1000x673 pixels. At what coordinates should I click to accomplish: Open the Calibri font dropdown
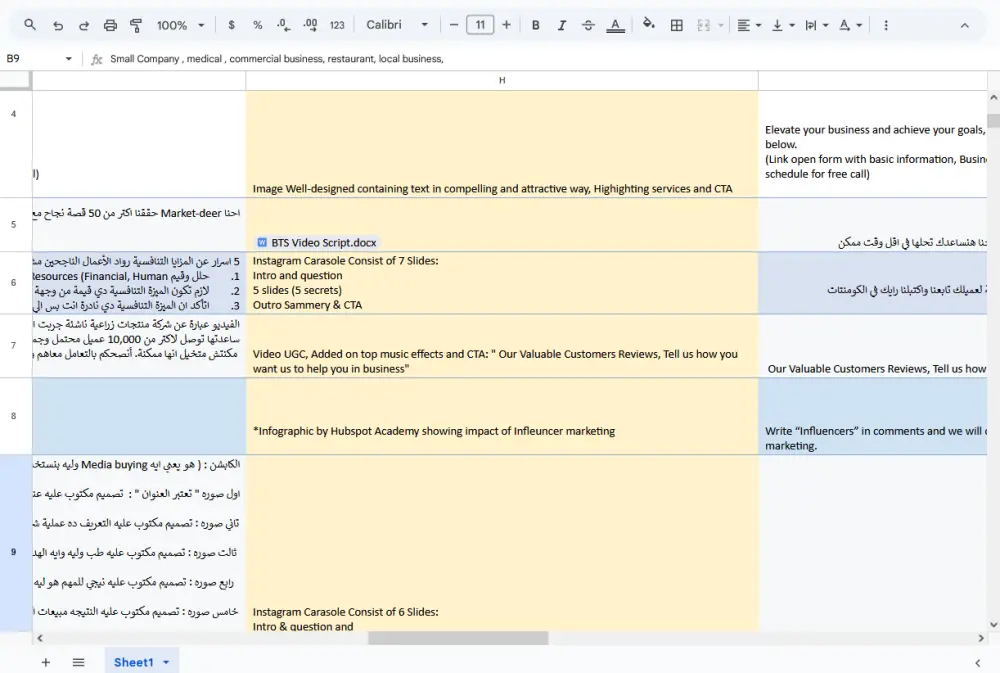397,25
